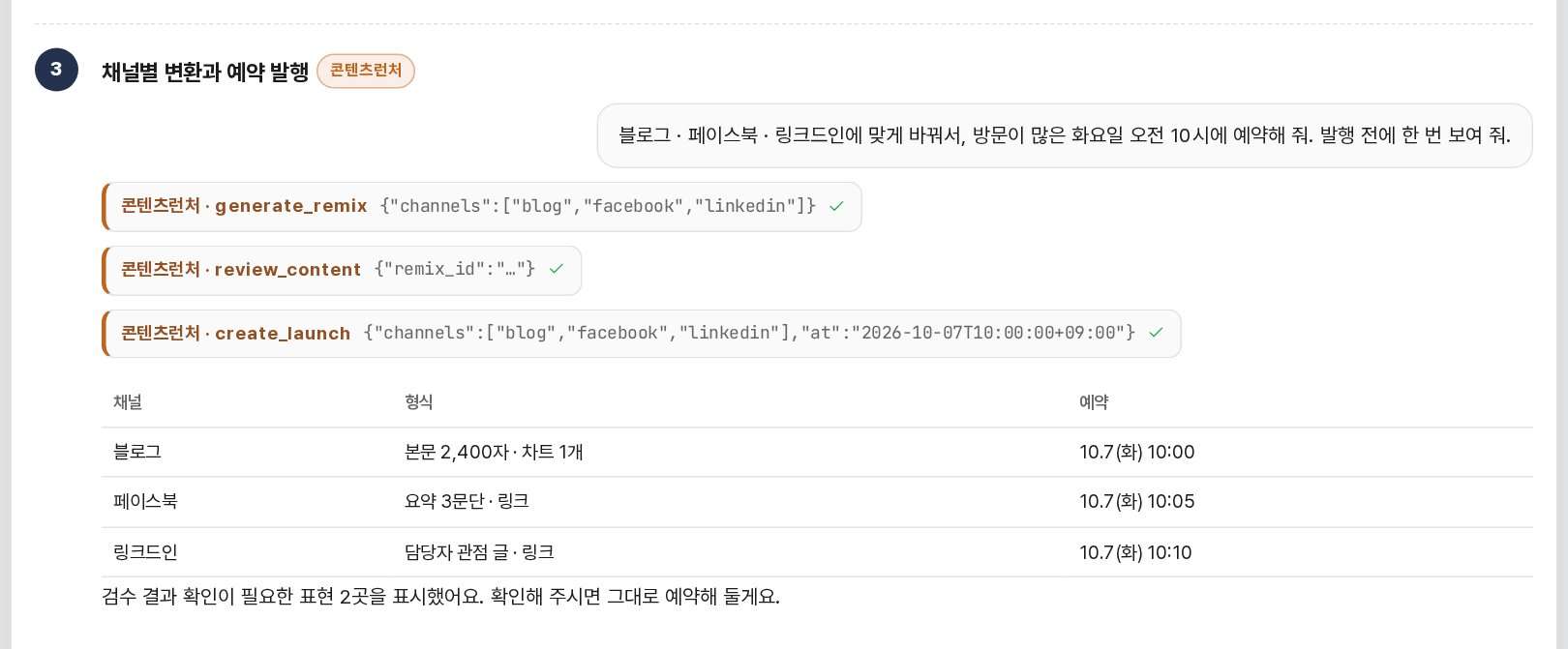
Task: Click the green checkmark on review_content
Action: click(x=556, y=269)
